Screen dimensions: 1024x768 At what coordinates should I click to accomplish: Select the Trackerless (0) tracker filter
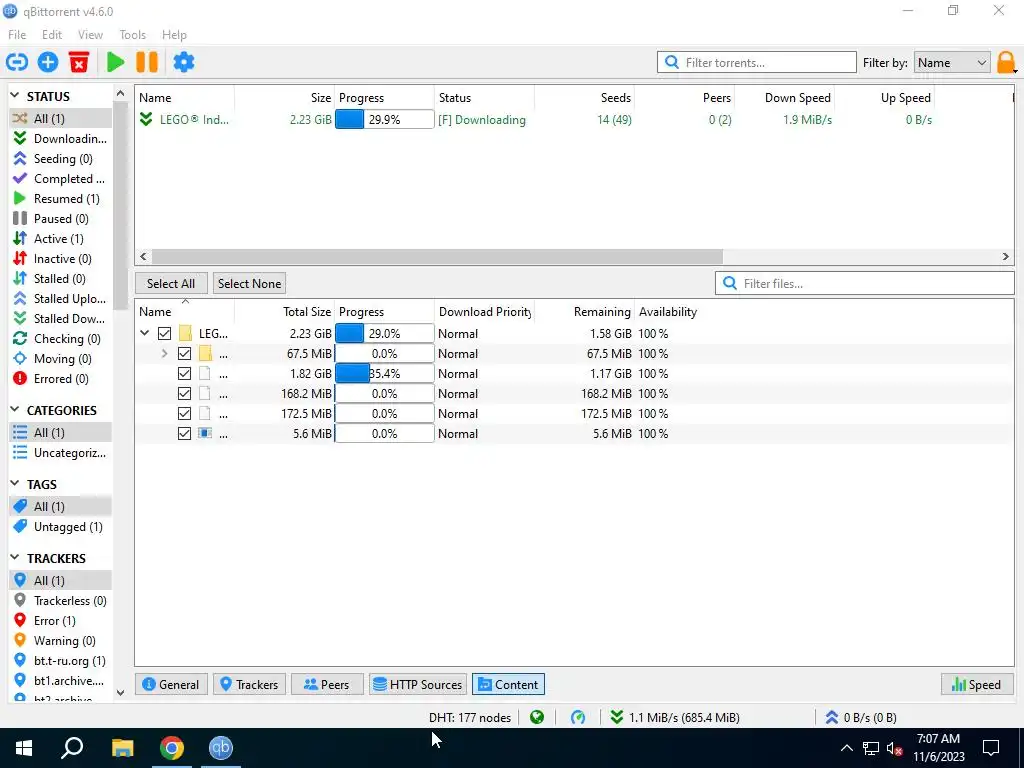pyautogui.click(x=60, y=601)
